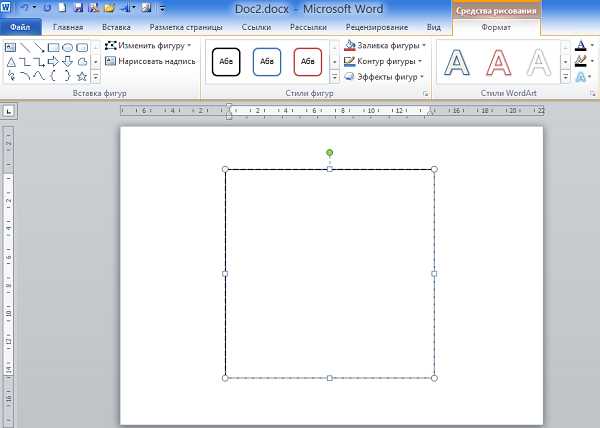The height and width of the screenshot is (428, 600).
Task: Select the down block arrow shape
Action: point(68,62)
